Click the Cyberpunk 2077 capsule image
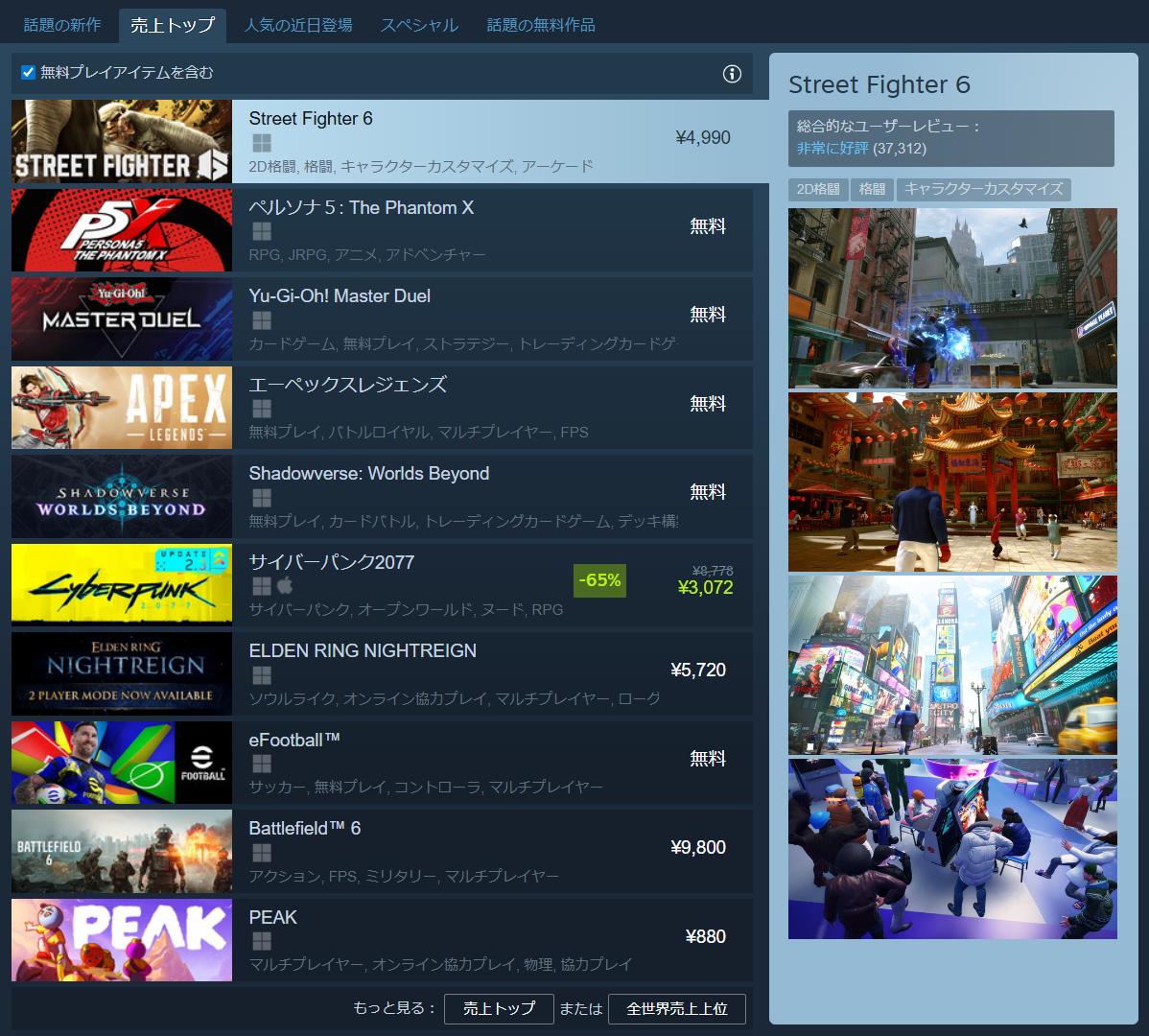The width and height of the screenshot is (1149, 1036). pos(122,586)
